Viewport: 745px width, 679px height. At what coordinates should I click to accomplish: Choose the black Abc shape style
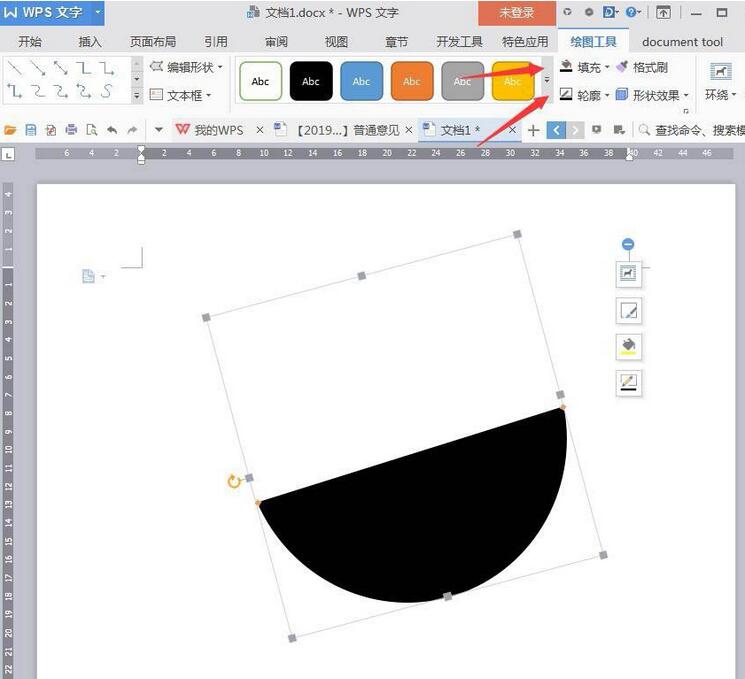(x=311, y=81)
